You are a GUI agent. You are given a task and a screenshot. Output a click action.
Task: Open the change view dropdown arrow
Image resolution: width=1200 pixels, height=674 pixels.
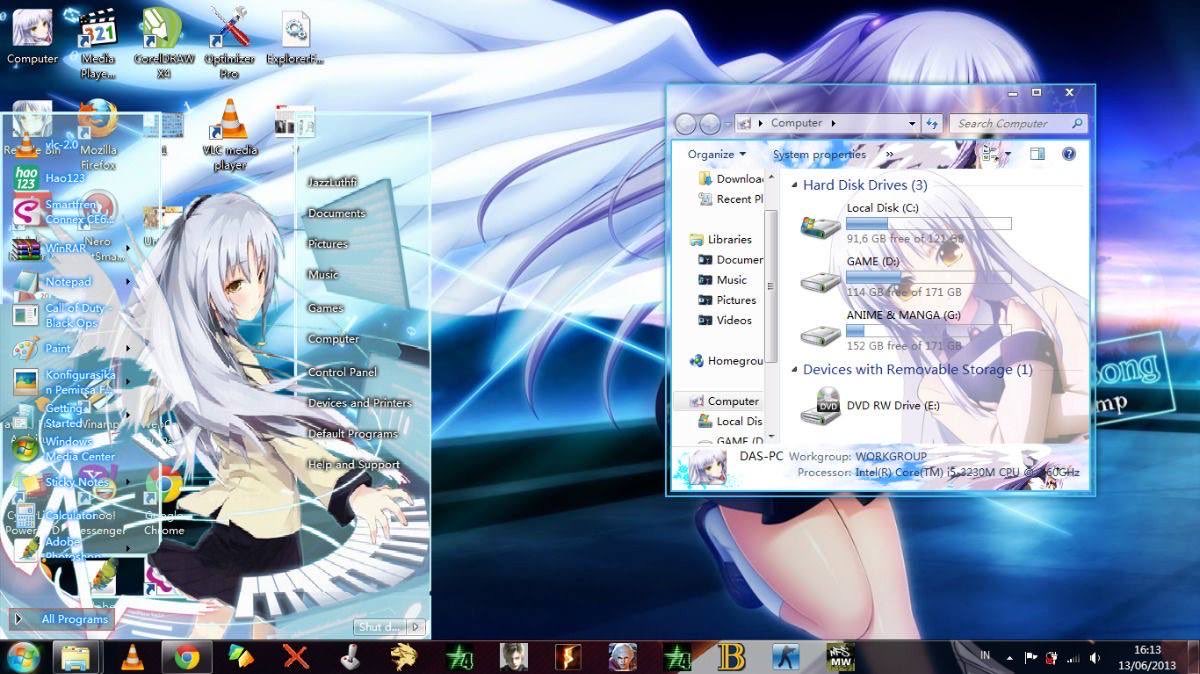[1008, 154]
